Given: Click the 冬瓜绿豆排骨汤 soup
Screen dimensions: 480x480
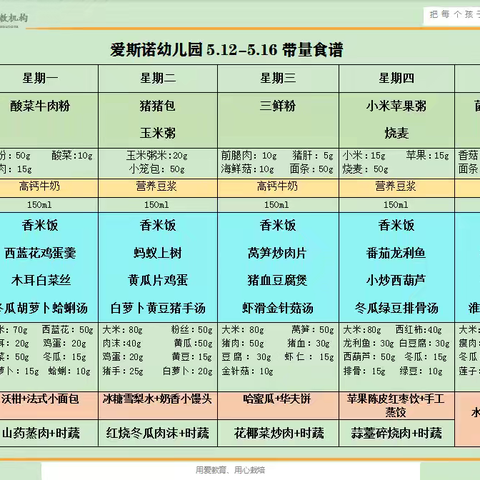Looking at the screenshot, I should click(x=396, y=308).
